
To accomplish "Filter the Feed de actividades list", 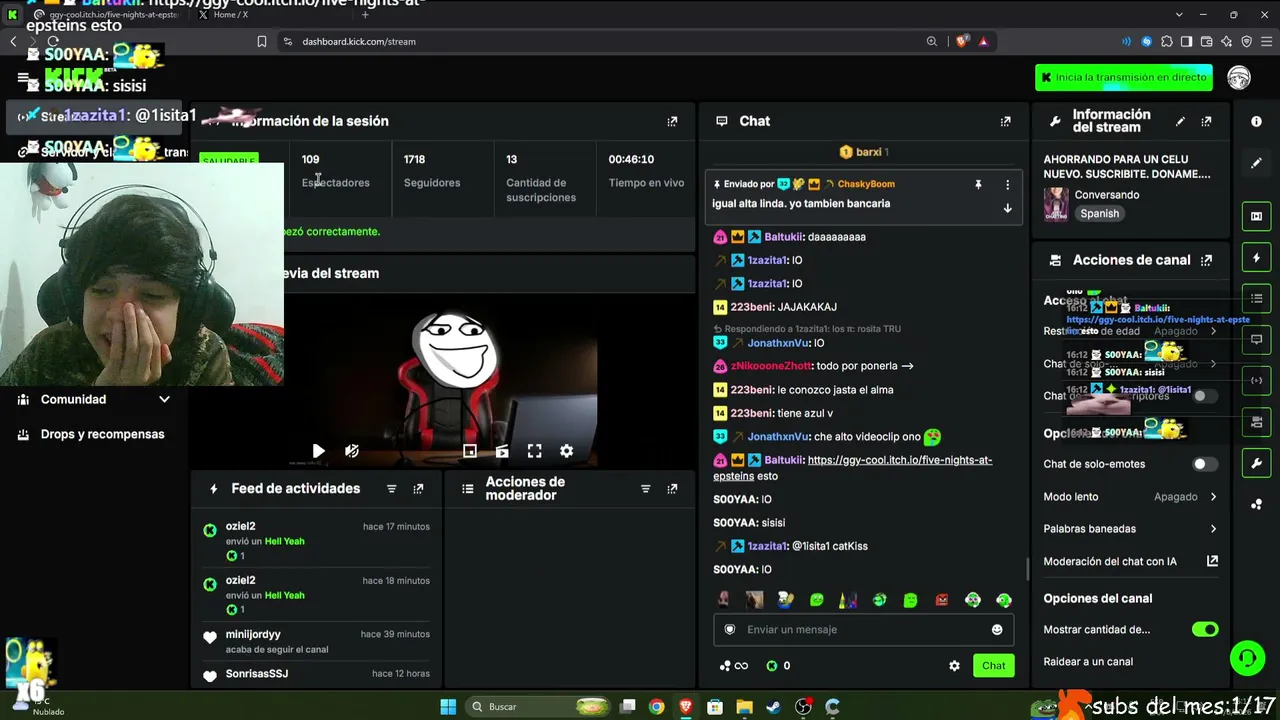I will tap(391, 489).
